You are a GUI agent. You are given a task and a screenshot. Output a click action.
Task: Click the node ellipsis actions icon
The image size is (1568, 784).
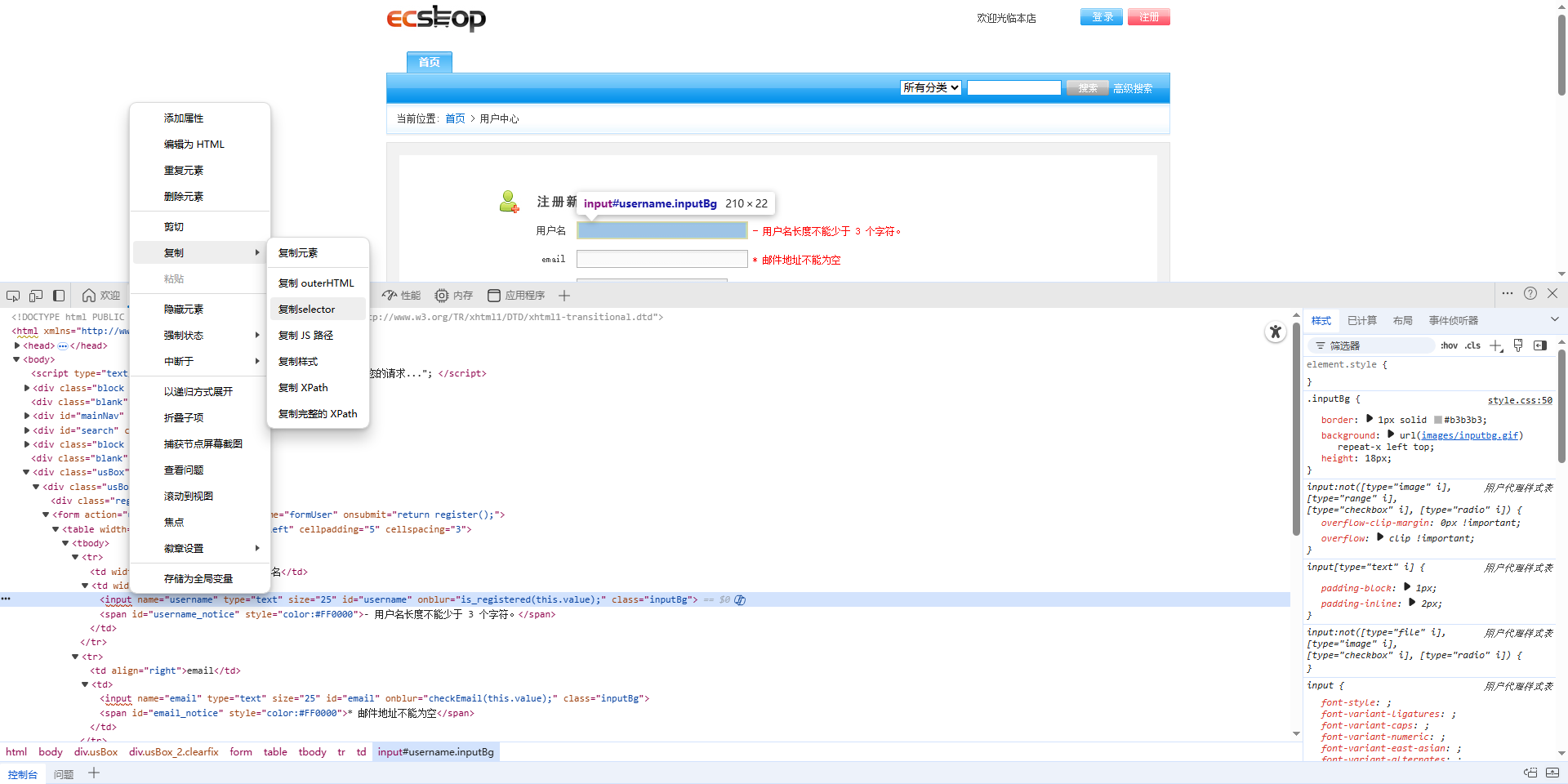click(6, 599)
